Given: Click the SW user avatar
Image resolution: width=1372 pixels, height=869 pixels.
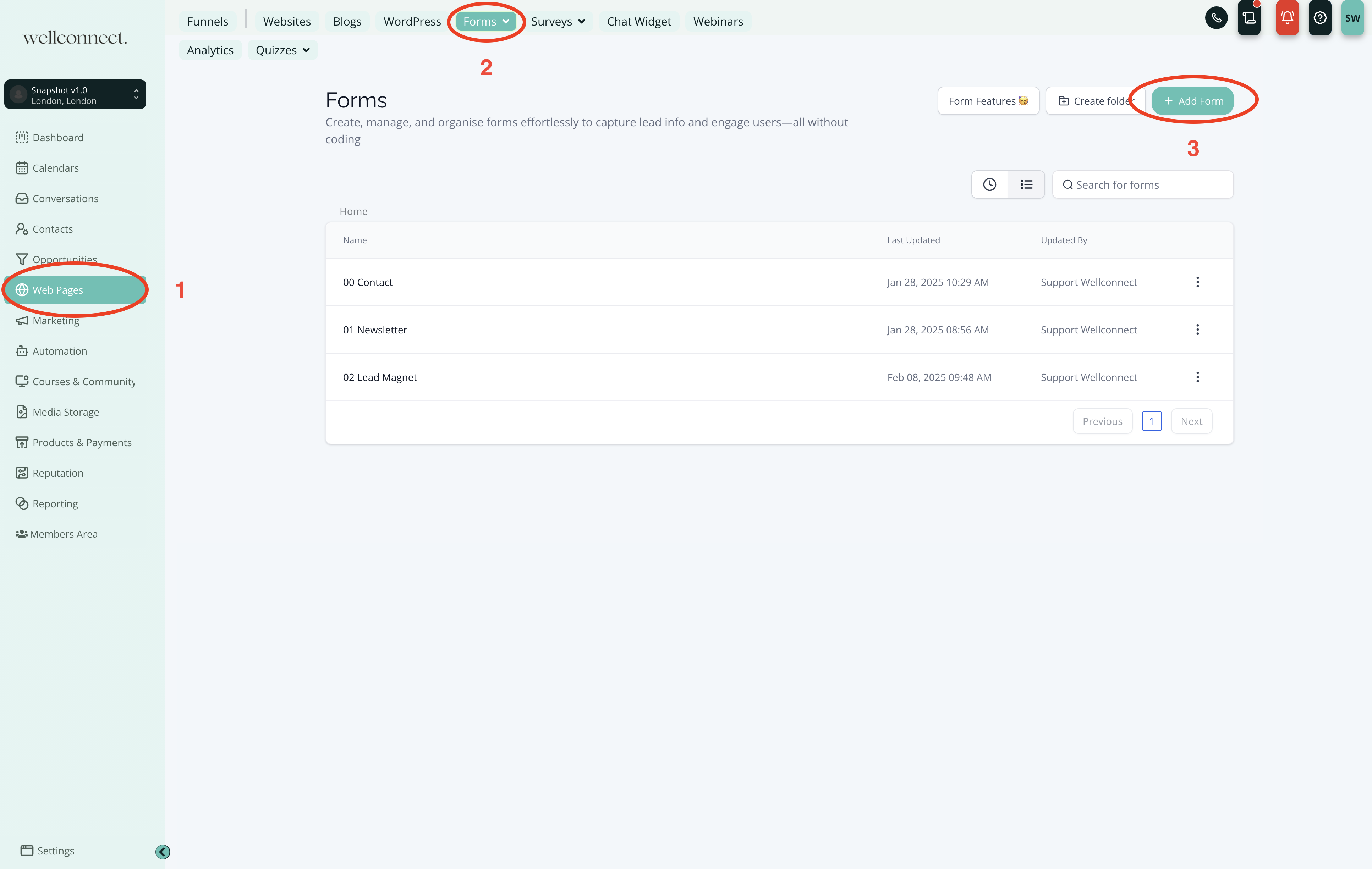Looking at the screenshot, I should (x=1352, y=18).
